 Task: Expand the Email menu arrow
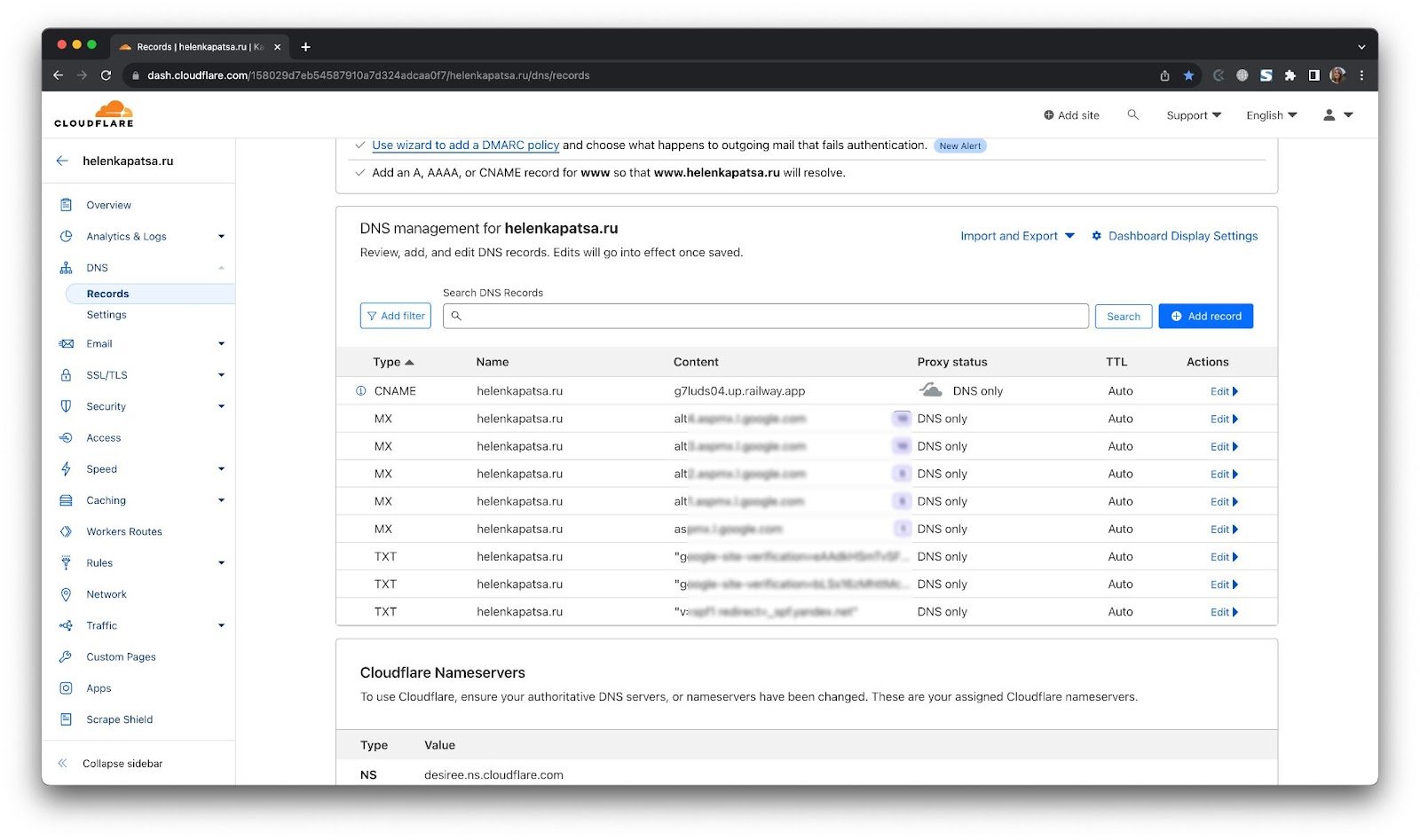point(221,343)
